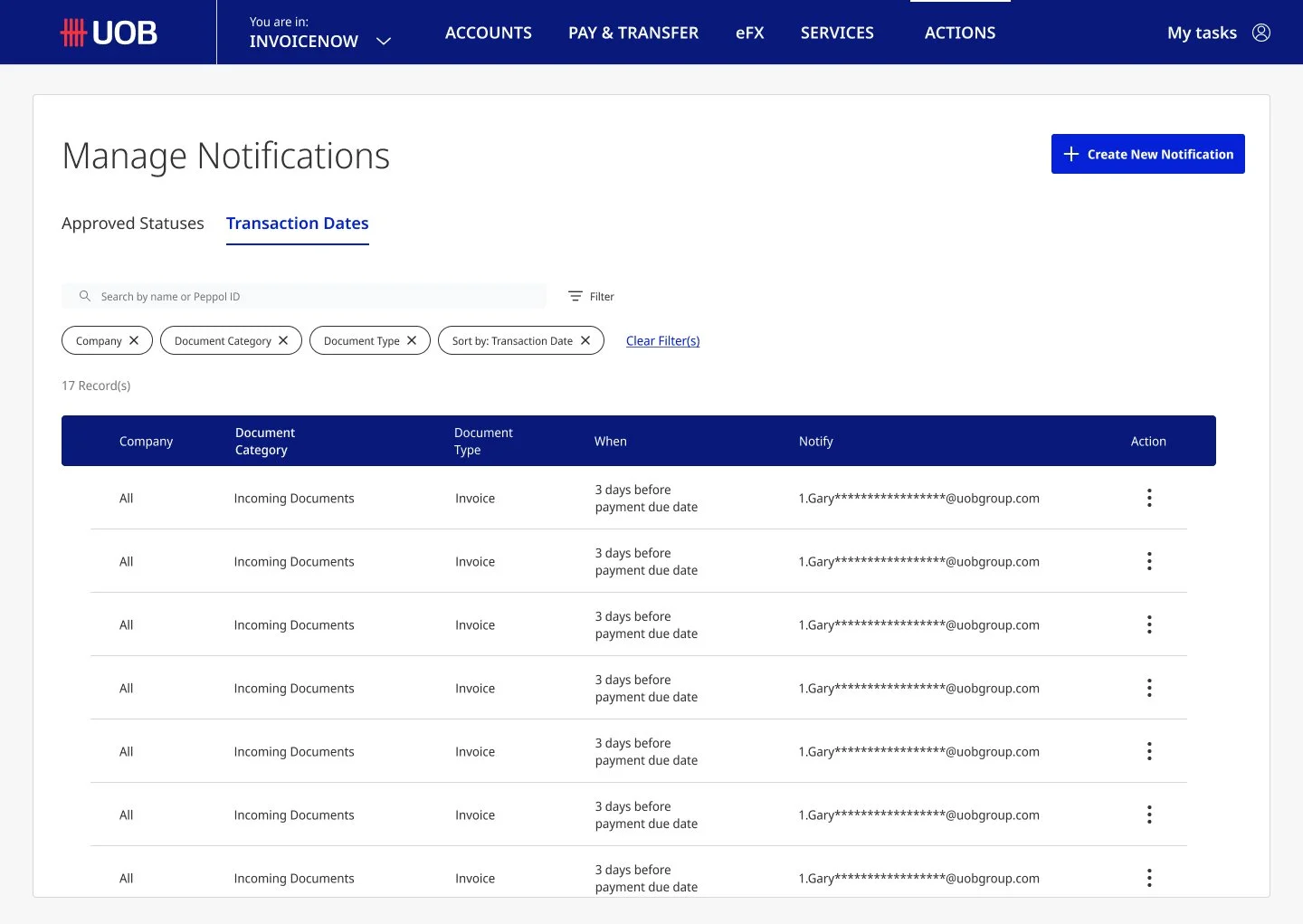This screenshot has height=924, width=1303.
Task: Click the Document Category chip label
Action: (223, 340)
